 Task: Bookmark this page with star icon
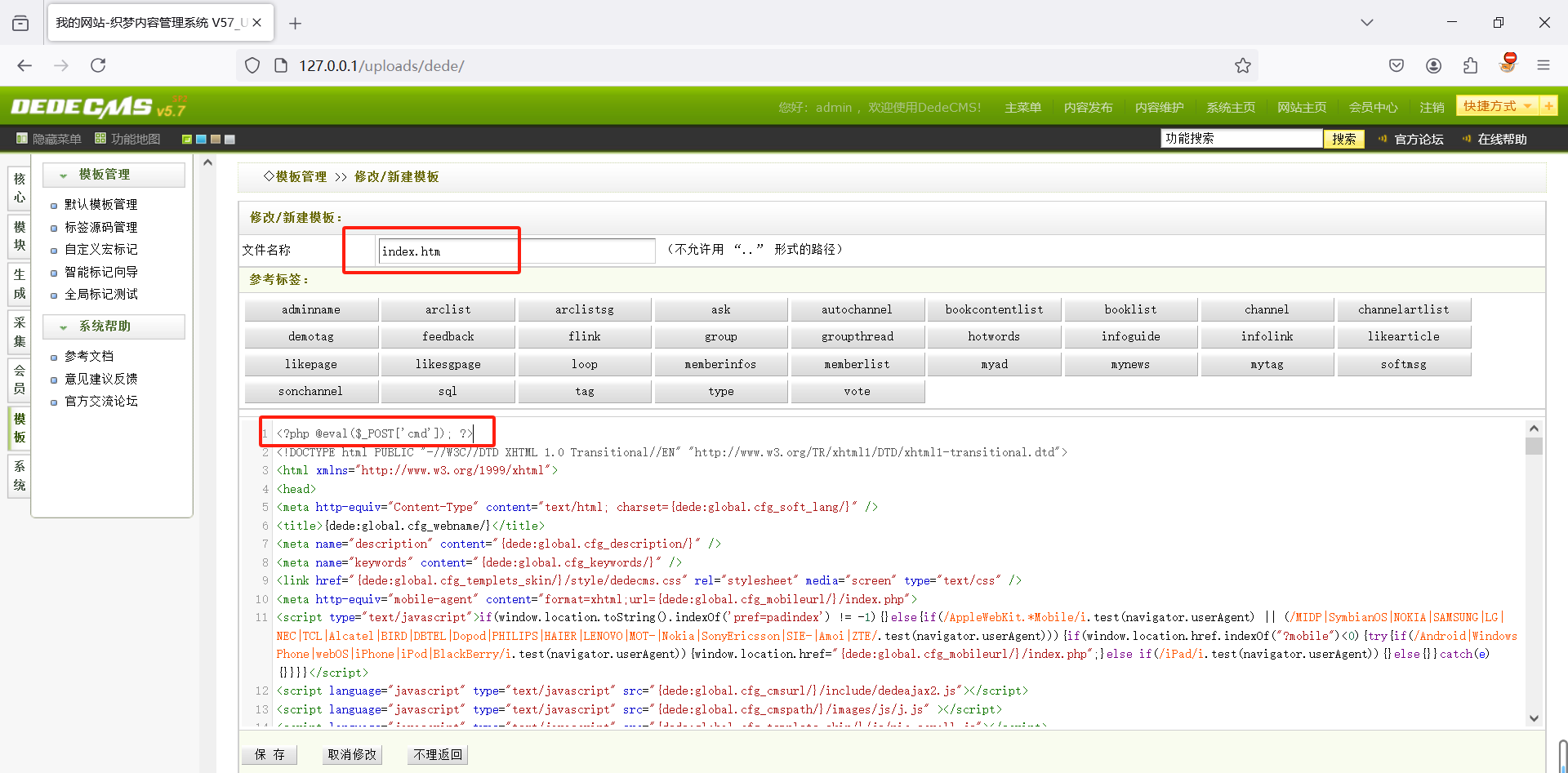tap(1243, 65)
